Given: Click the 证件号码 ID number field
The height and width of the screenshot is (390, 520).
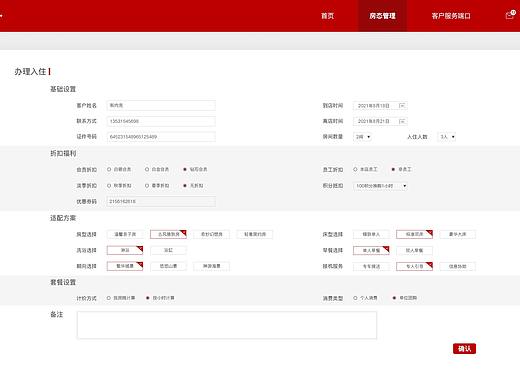Looking at the screenshot, I should [161, 137].
